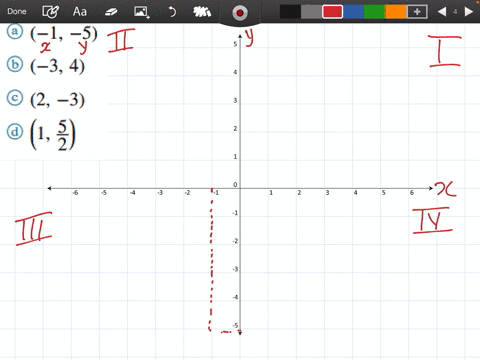Image resolution: width=480 pixels, height=360 pixels.
Task: Click the circled letter d label
Action: click(15, 132)
